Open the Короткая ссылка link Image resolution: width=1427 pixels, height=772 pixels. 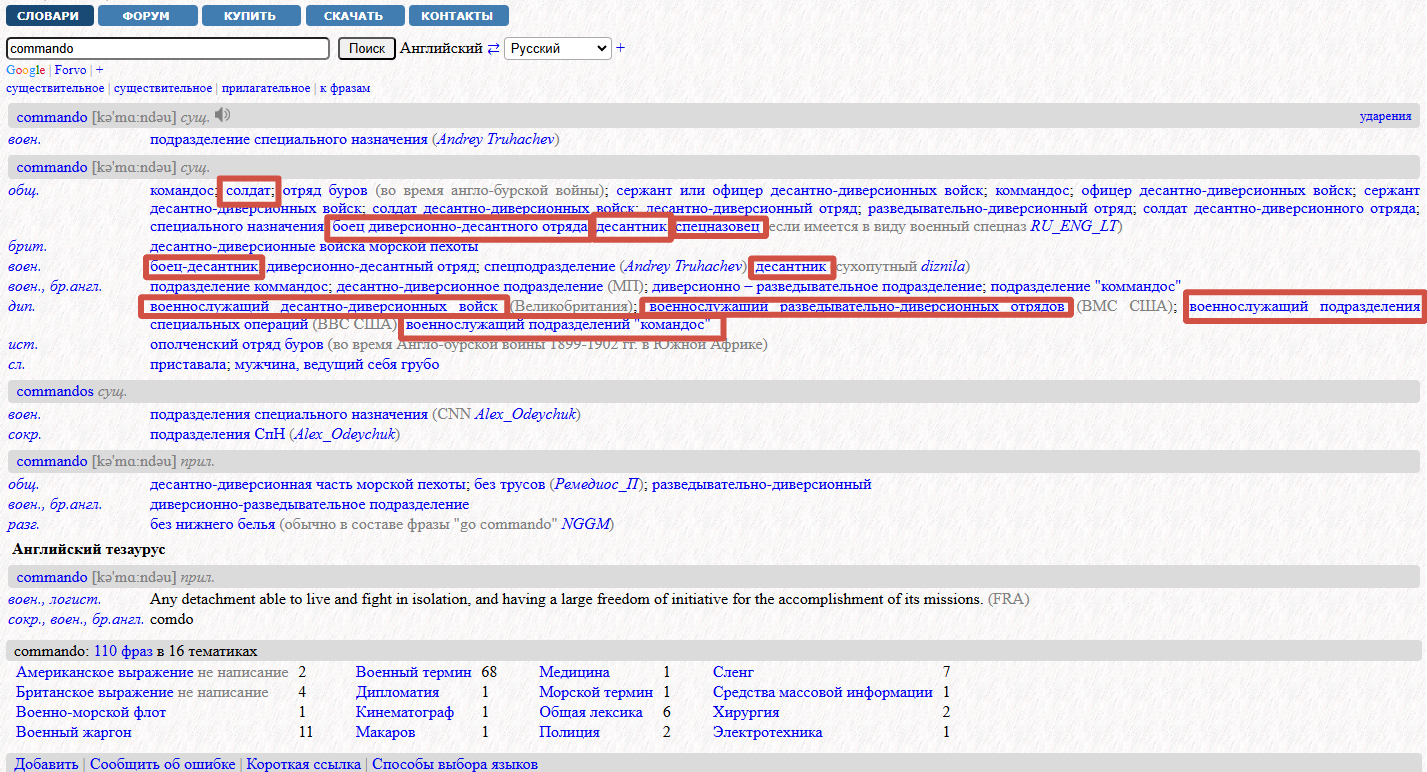(303, 764)
